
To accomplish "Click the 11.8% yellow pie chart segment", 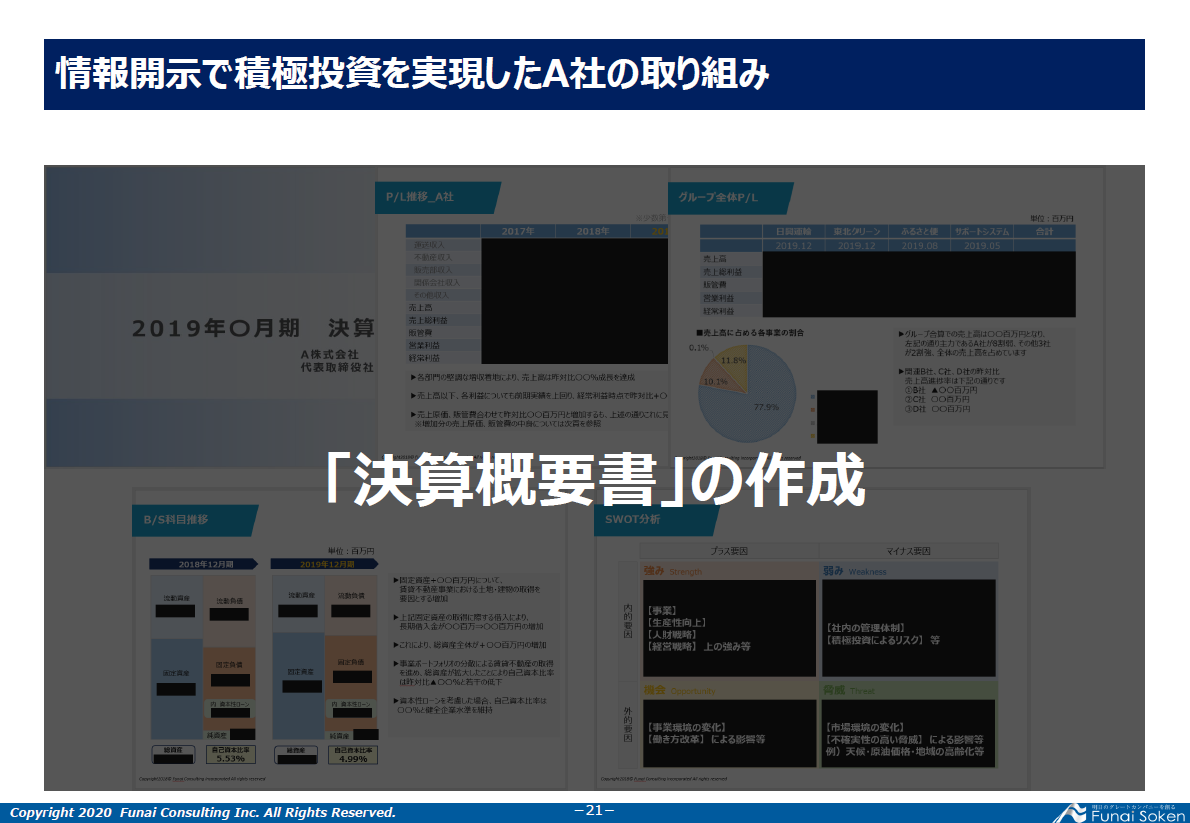I will (x=735, y=362).
